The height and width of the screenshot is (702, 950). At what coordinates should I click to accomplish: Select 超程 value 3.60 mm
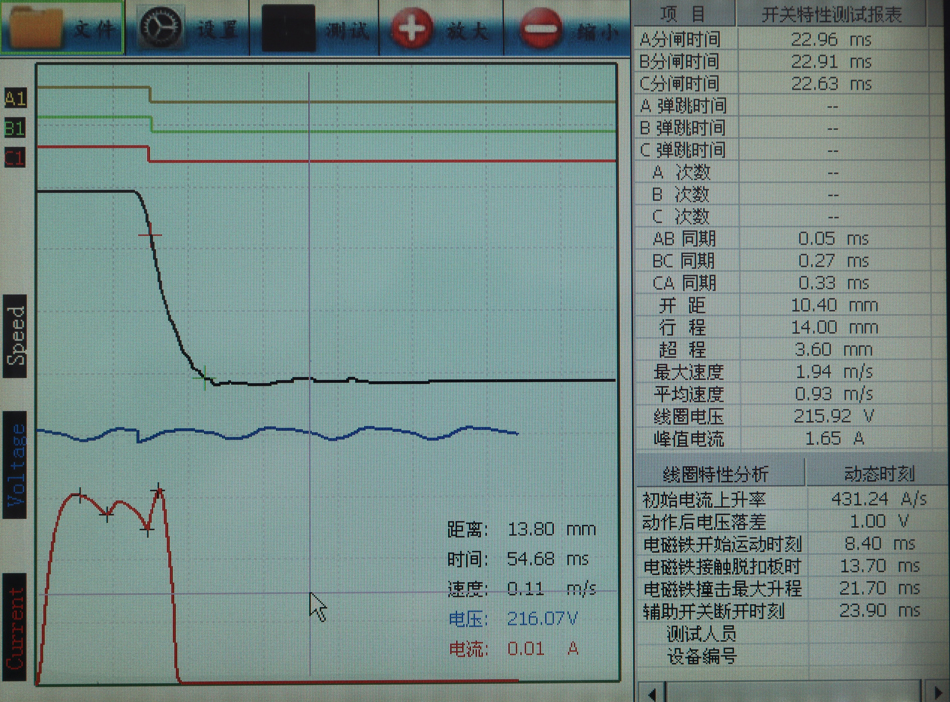834,349
